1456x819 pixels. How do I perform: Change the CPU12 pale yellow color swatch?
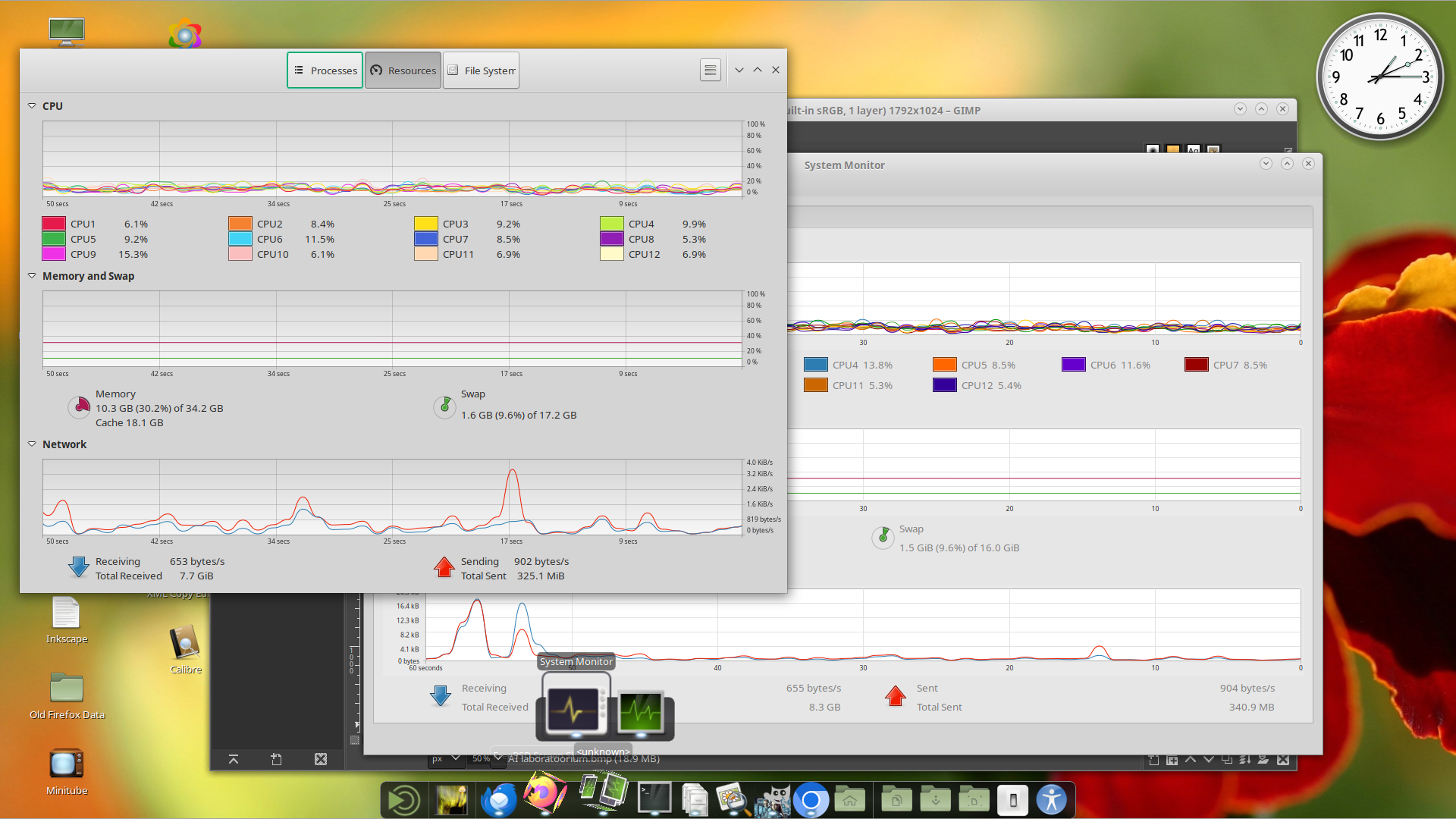[x=612, y=254]
